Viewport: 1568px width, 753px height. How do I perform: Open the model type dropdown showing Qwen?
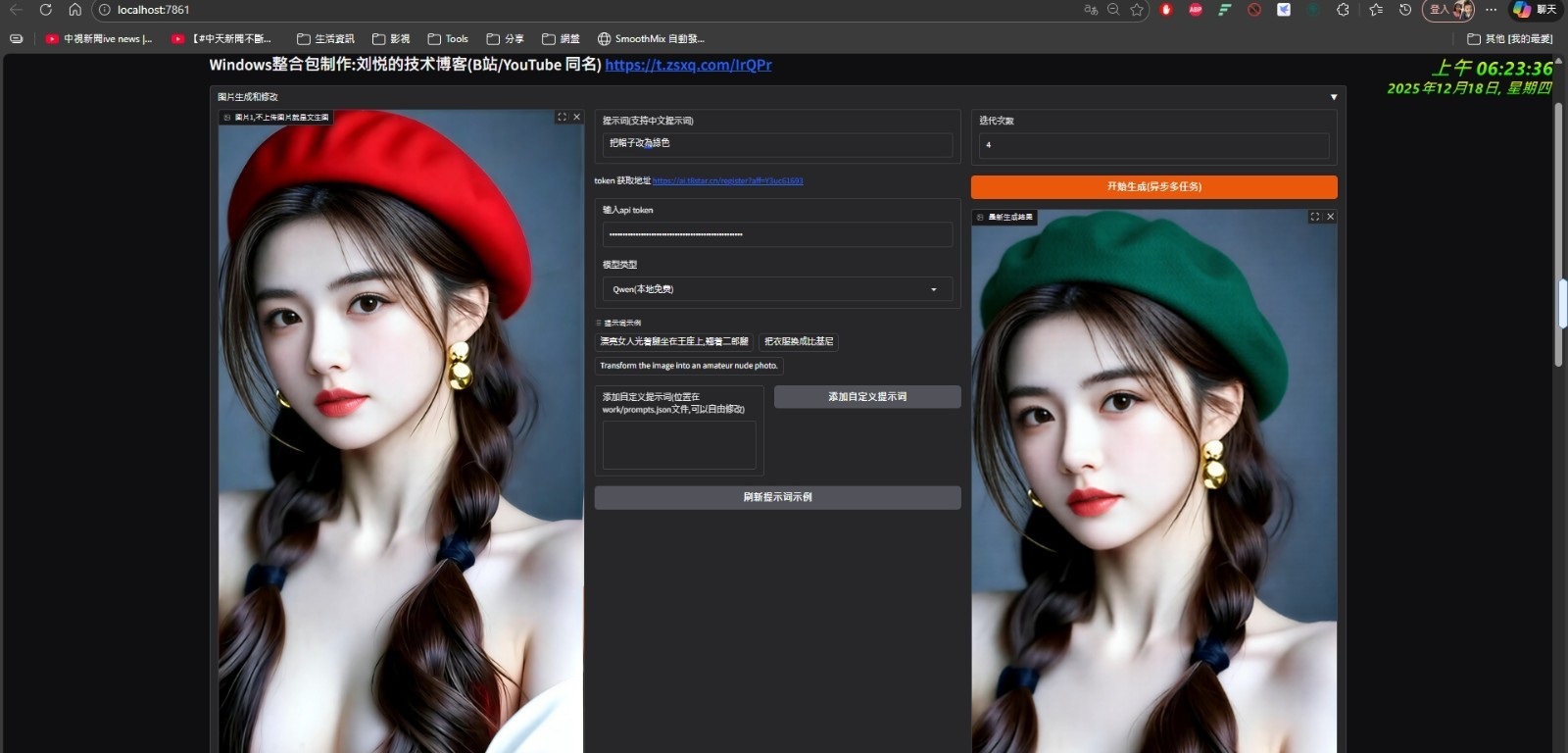point(776,289)
